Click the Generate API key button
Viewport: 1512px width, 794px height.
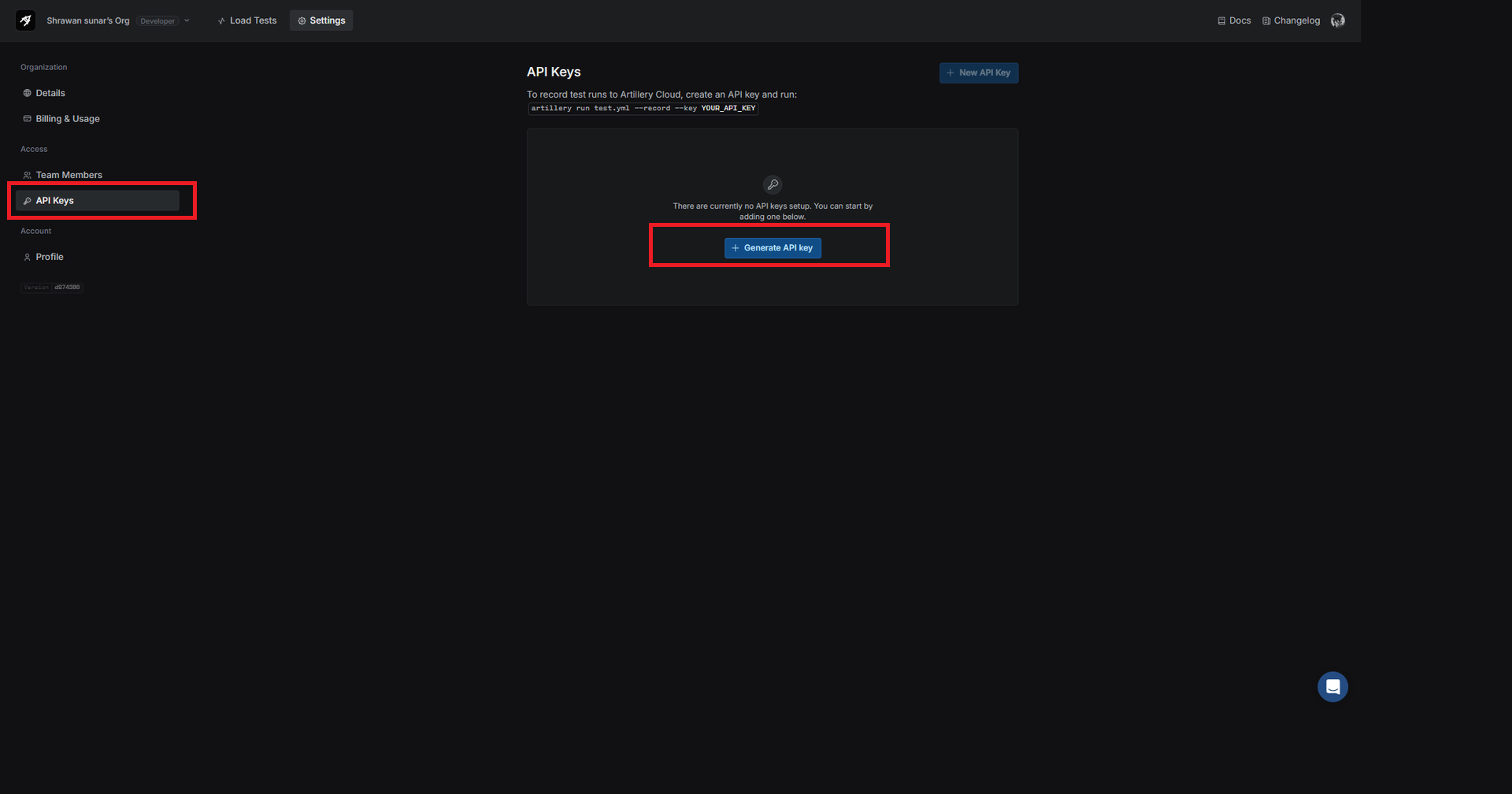pos(772,247)
